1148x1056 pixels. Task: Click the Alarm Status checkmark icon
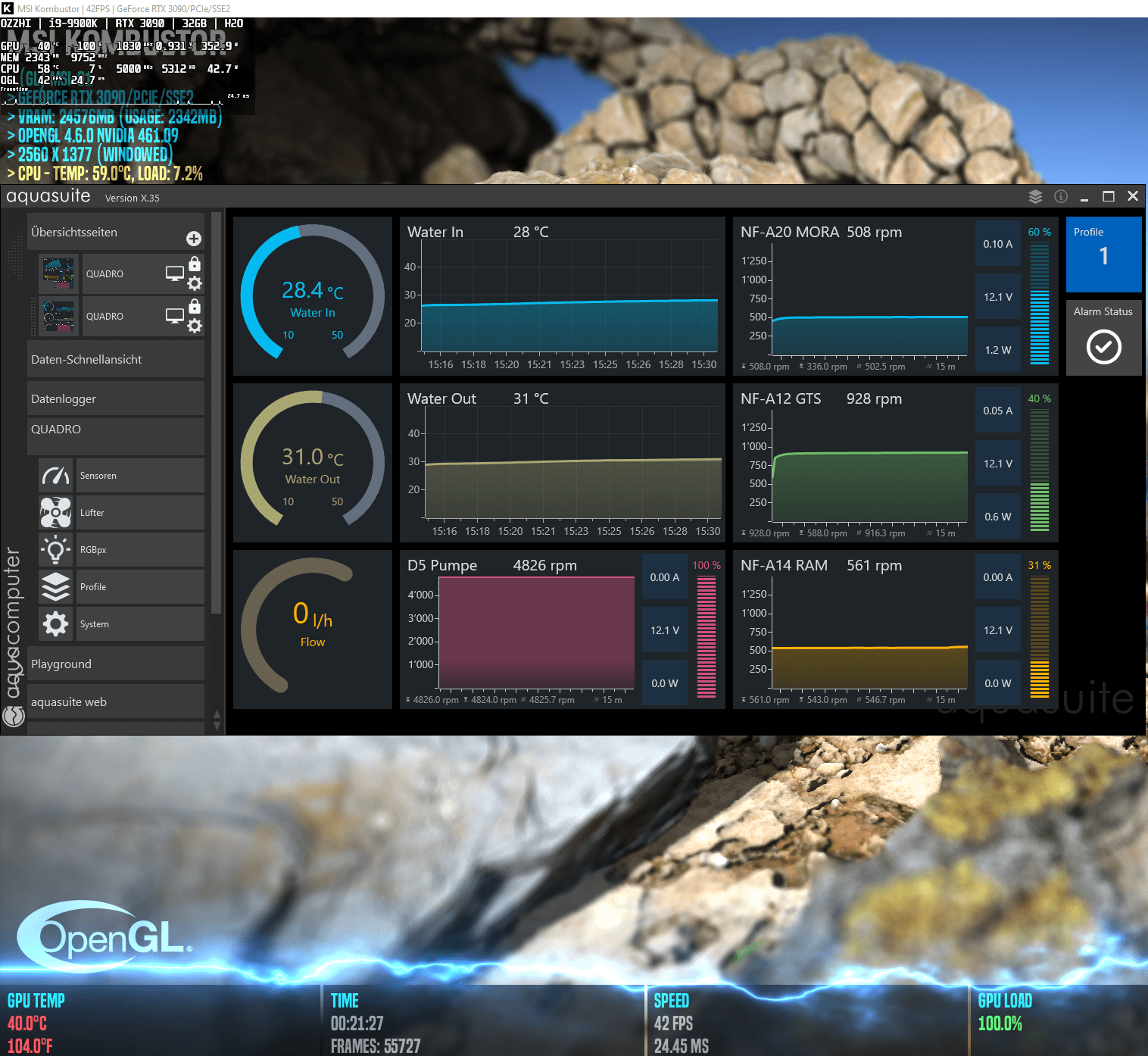pos(1104,347)
